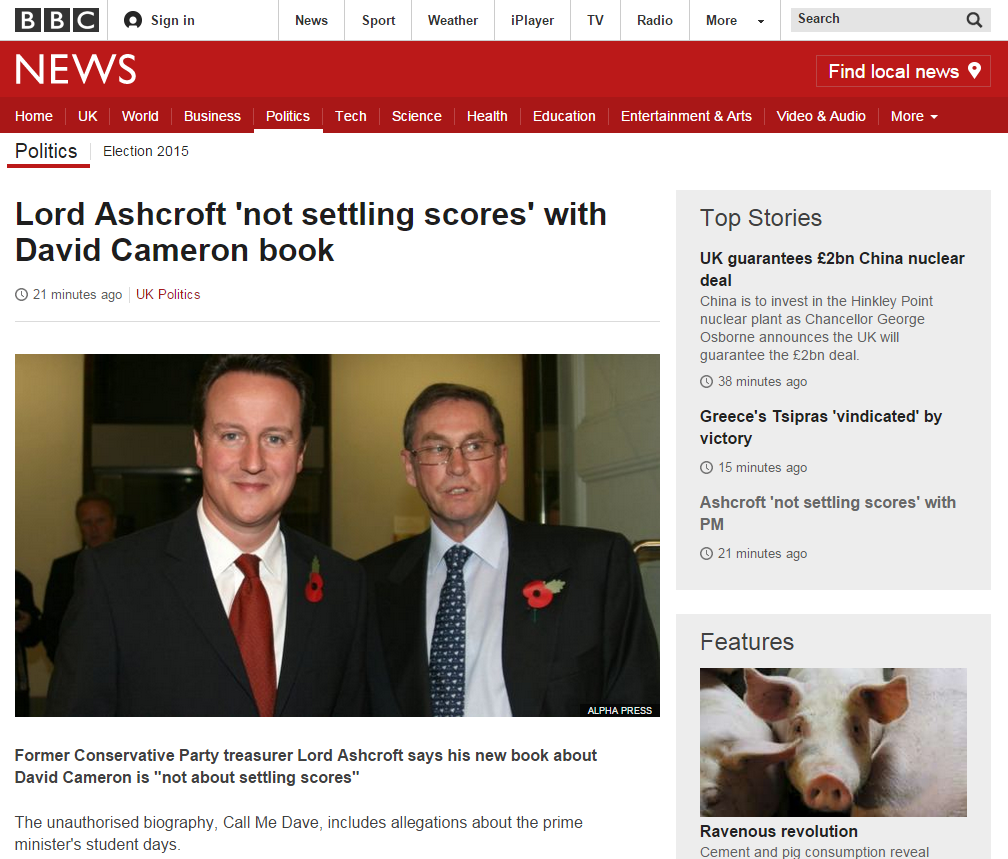Select iPlayer in the top BBC bar

coord(532,21)
